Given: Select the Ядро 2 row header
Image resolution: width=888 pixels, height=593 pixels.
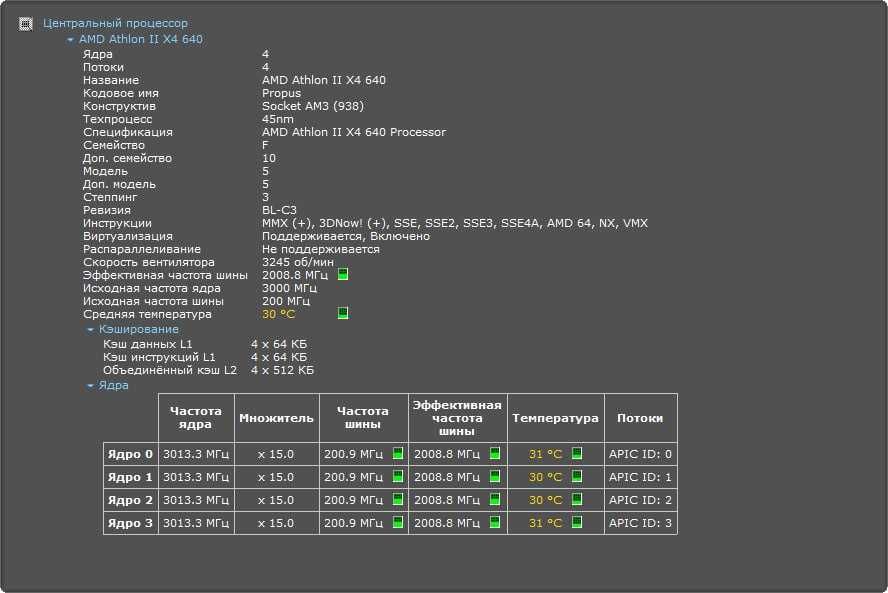Looking at the screenshot, I should (130, 501).
